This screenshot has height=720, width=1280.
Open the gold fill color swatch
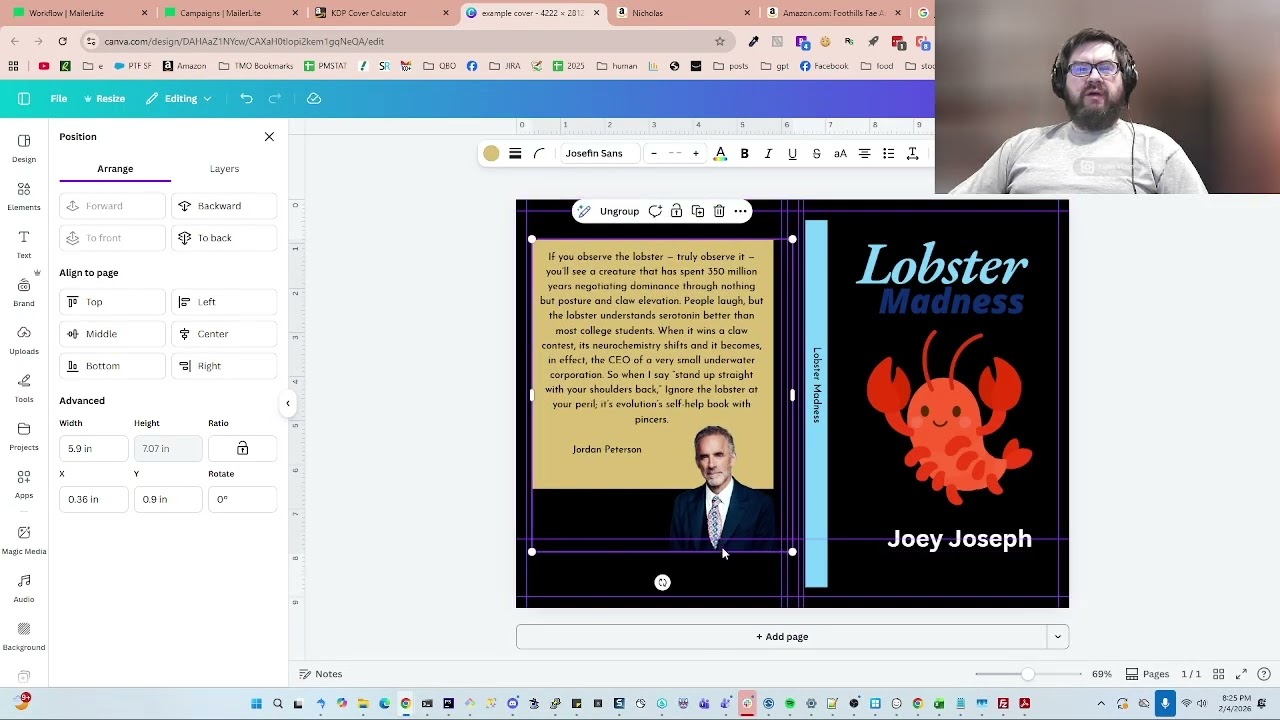coord(491,153)
